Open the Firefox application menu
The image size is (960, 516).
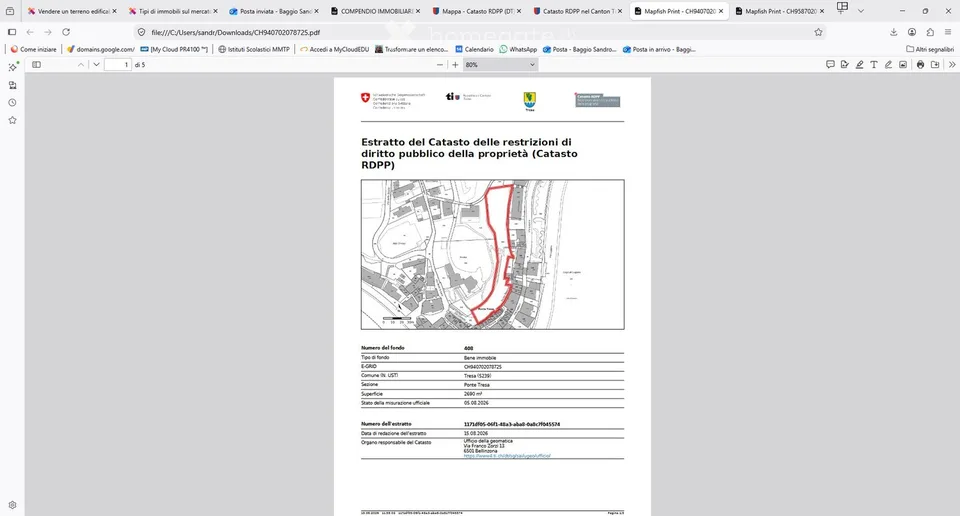tap(948, 32)
